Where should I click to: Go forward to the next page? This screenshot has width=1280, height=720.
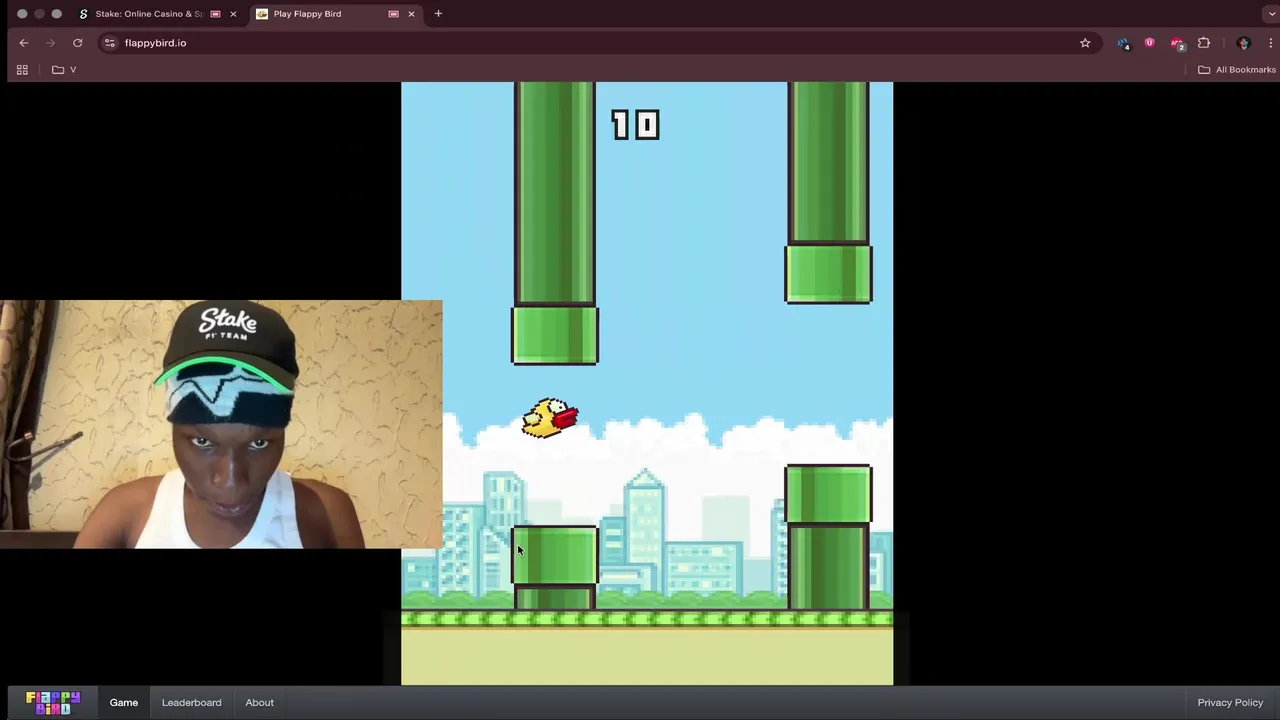51,43
